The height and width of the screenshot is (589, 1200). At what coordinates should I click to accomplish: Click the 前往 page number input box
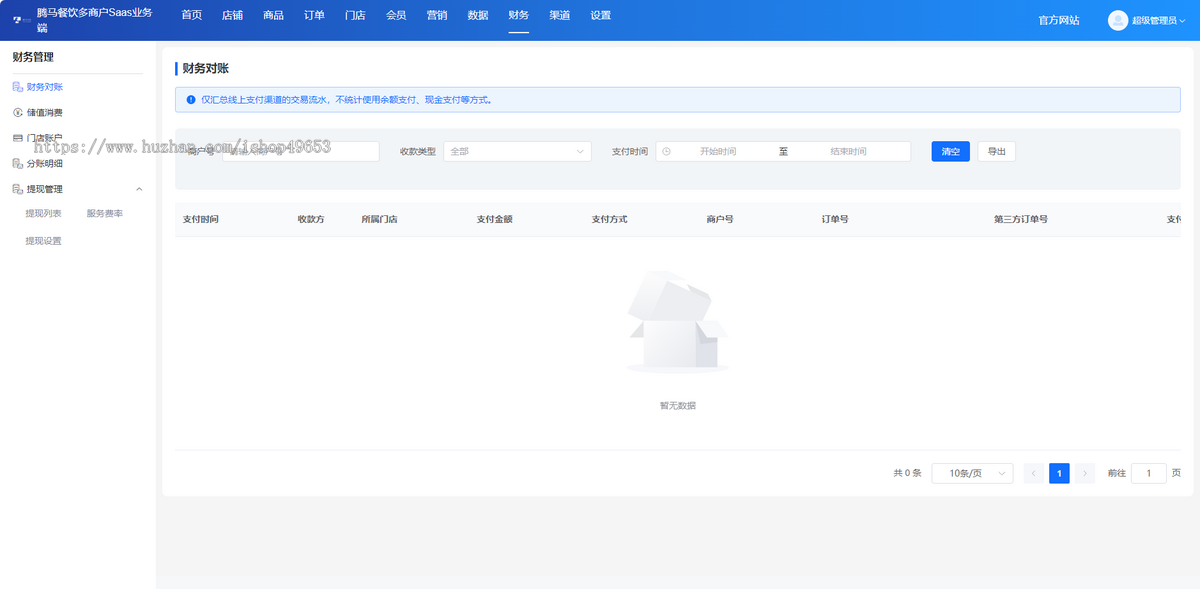1148,473
